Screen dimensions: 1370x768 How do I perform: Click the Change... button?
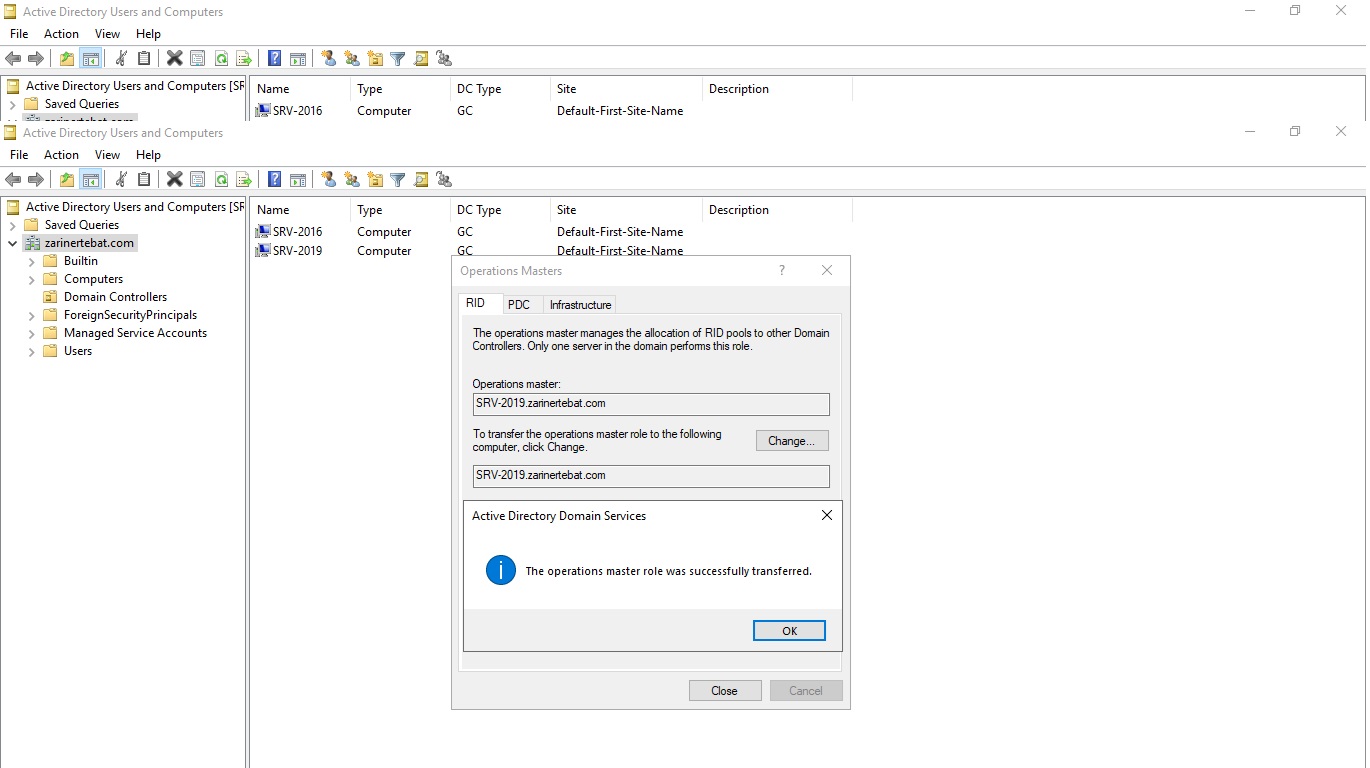pos(792,441)
